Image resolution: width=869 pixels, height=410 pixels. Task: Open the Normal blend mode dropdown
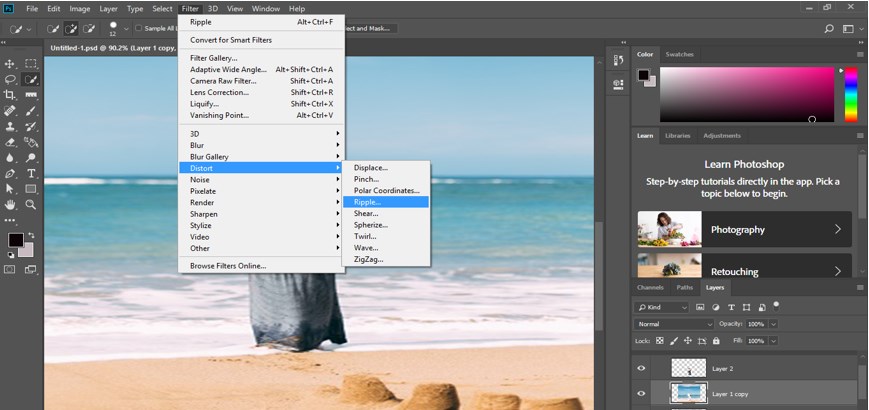pyautogui.click(x=676, y=324)
